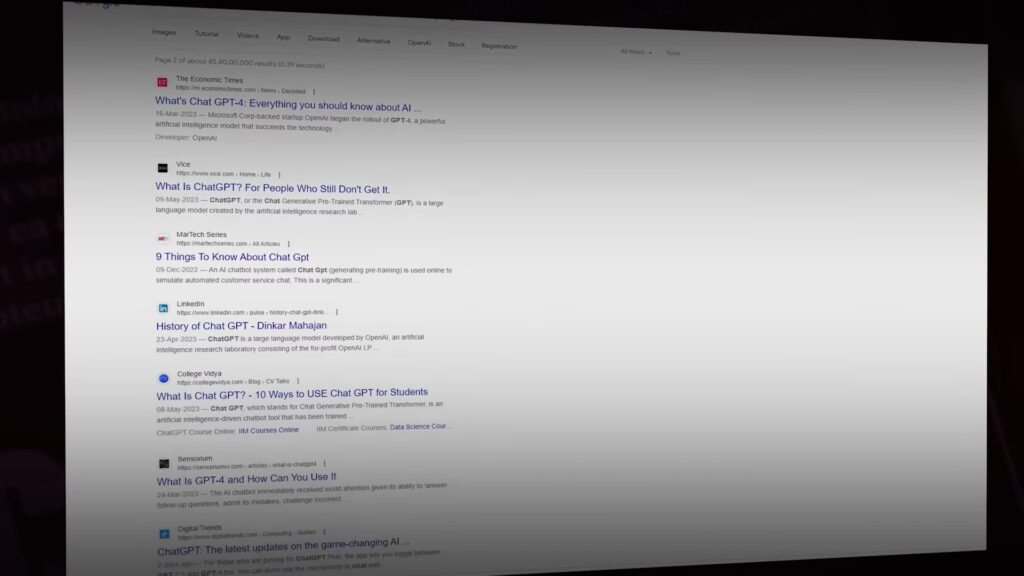Viewport: 1024px width, 576px height.
Task: Select the Tutorial filter chip
Action: pyautogui.click(x=206, y=34)
